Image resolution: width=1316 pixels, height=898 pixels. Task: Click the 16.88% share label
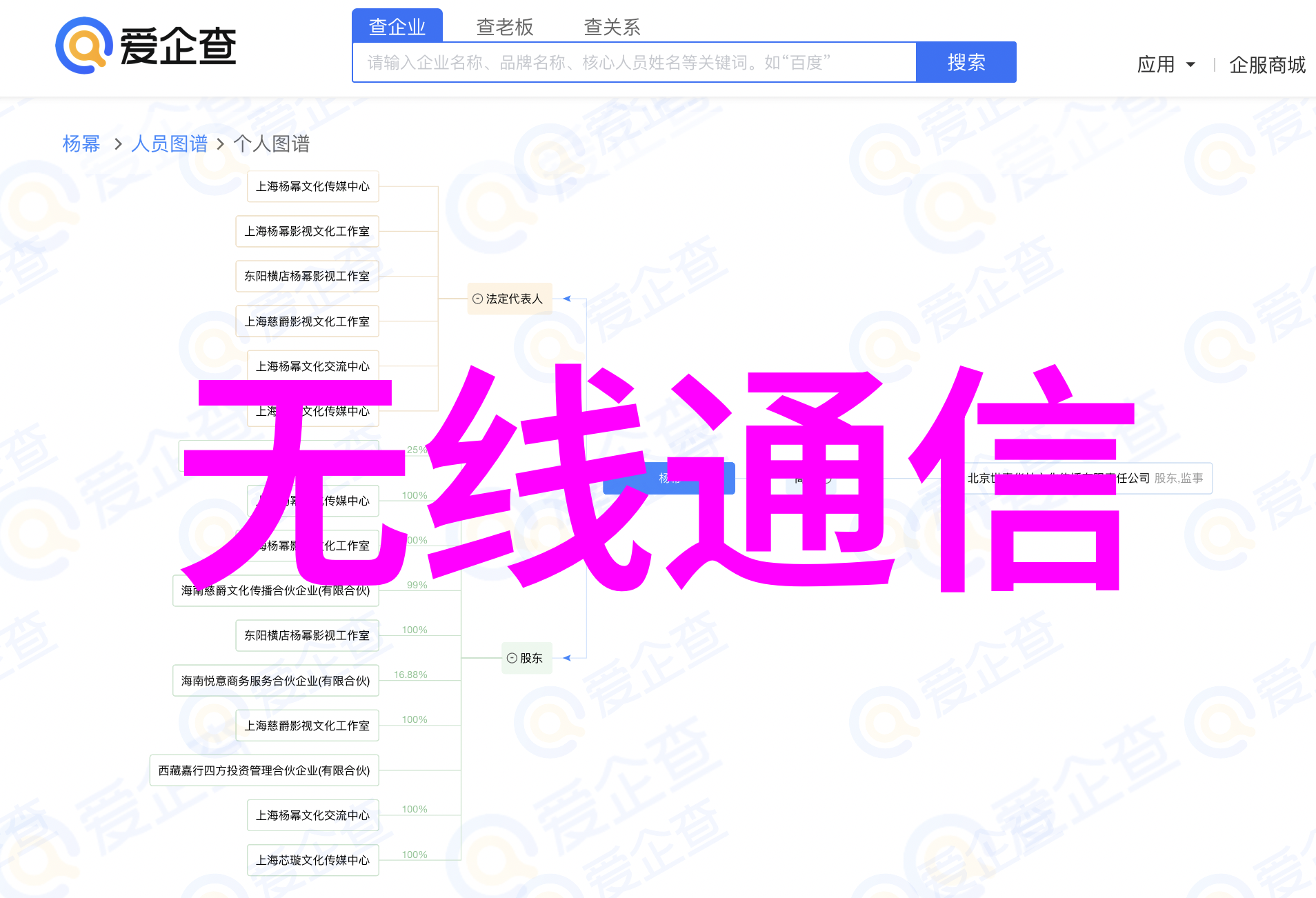(410, 675)
